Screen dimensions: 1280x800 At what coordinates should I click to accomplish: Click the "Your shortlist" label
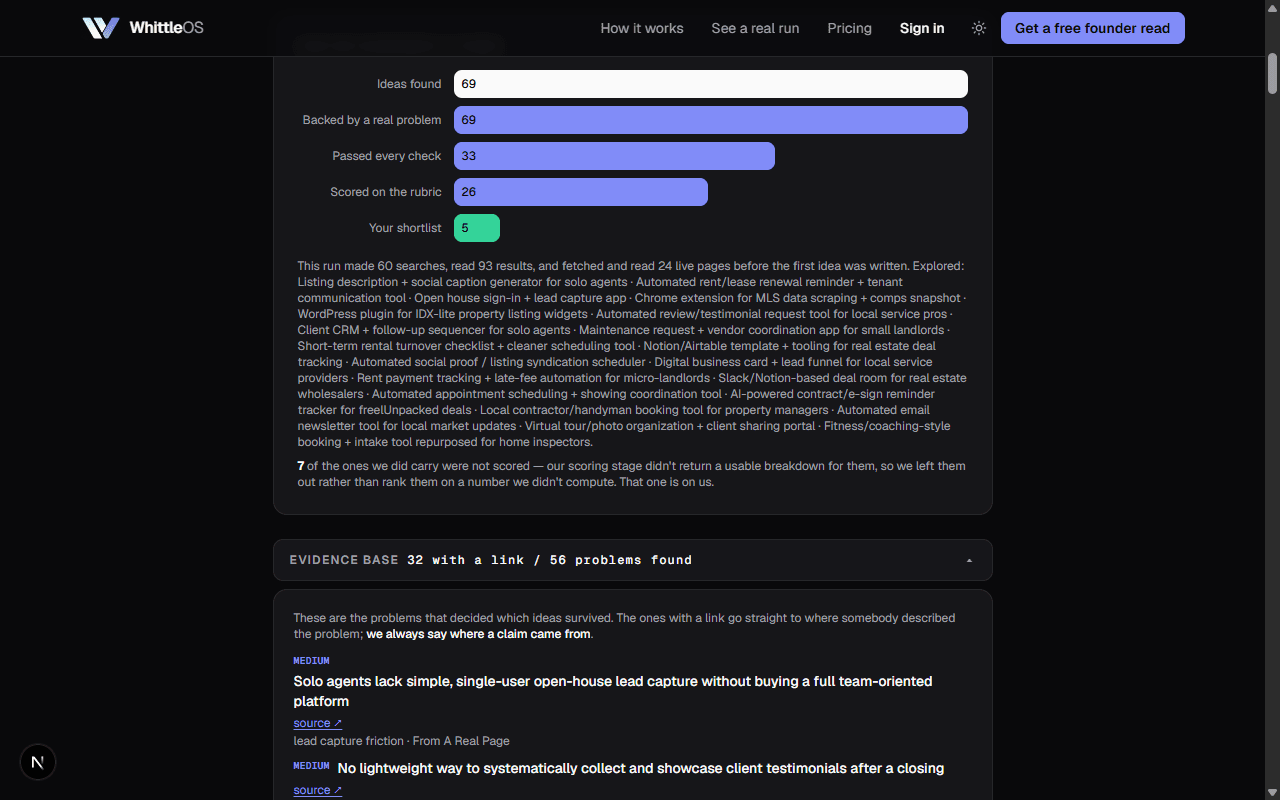click(x=405, y=228)
